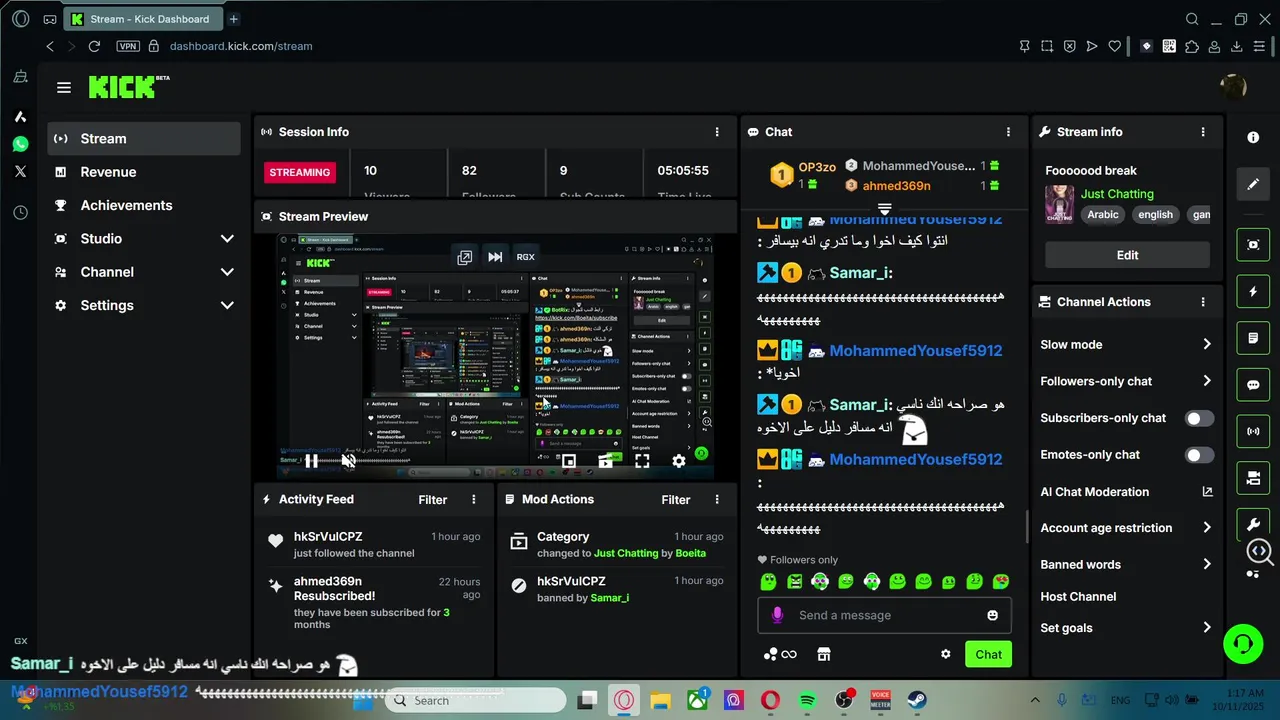The width and height of the screenshot is (1280, 720).
Task: Open Spotify from the taskbar
Action: tap(807, 701)
